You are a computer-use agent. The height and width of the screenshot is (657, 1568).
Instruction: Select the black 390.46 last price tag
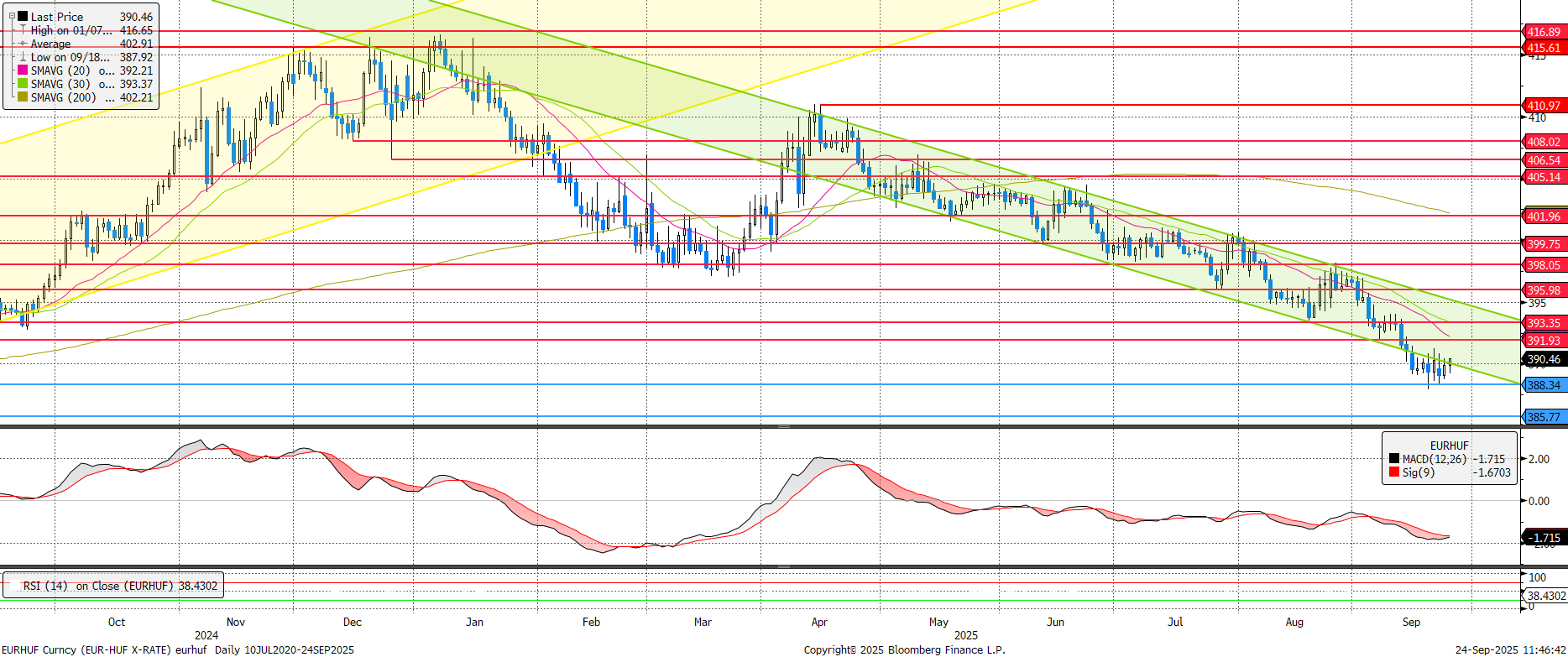point(1544,359)
